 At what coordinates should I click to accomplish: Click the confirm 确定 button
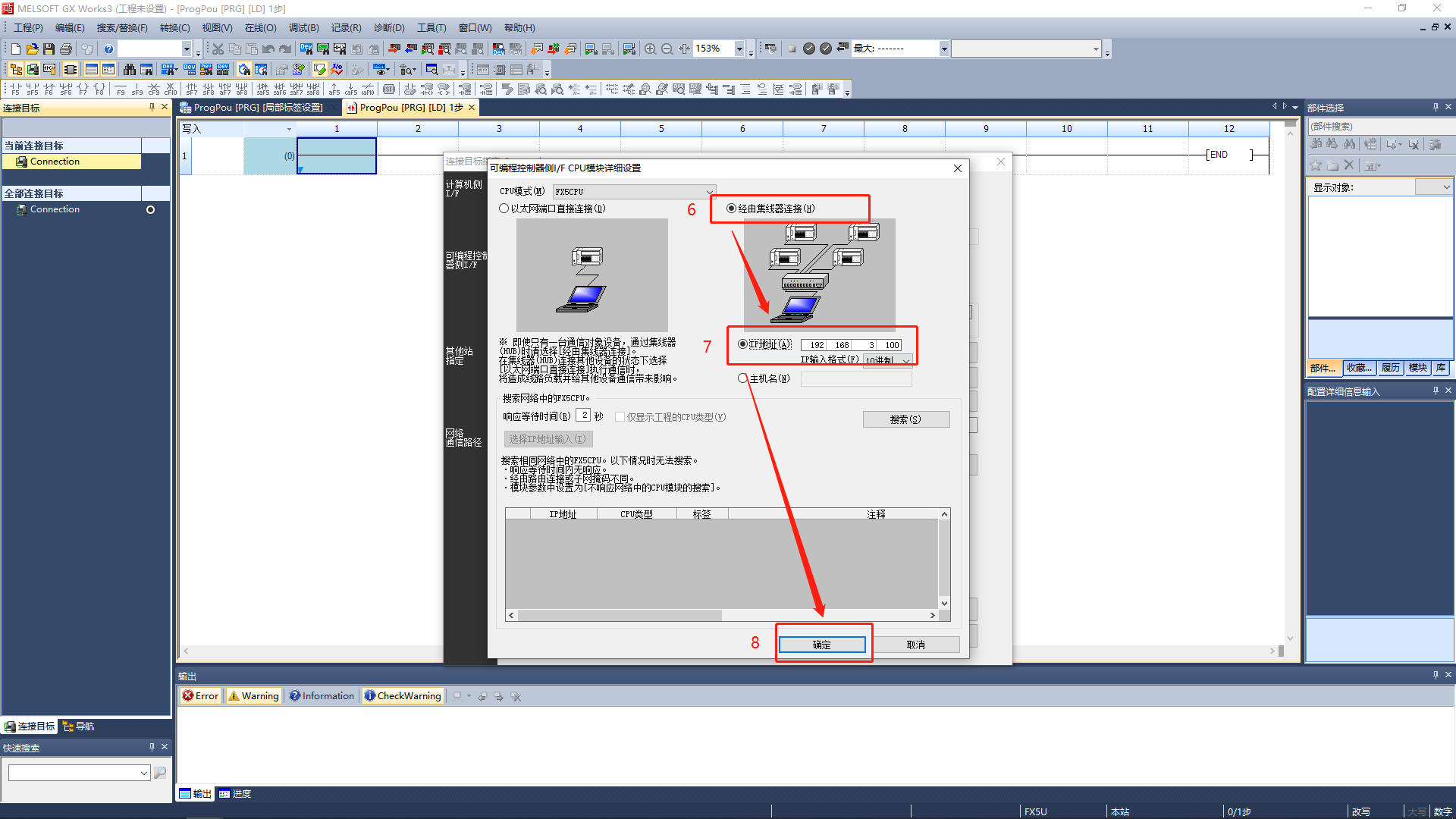point(822,645)
